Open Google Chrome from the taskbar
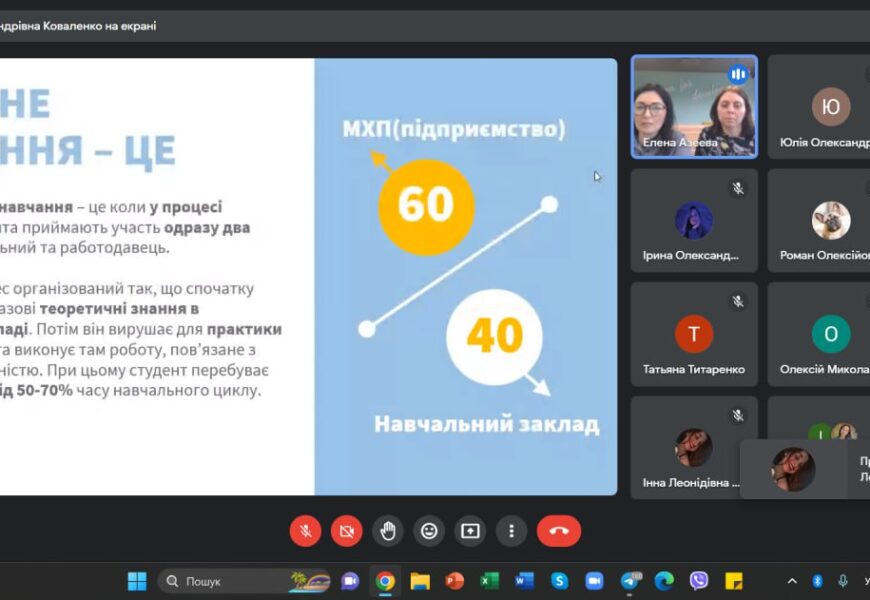The height and width of the screenshot is (600, 870). point(385,581)
